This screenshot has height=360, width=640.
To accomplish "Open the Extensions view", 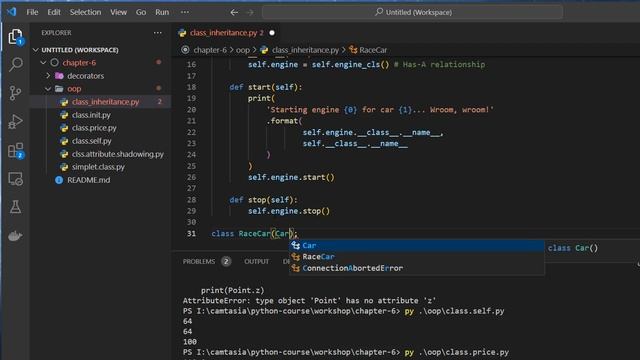I will 15,150.
